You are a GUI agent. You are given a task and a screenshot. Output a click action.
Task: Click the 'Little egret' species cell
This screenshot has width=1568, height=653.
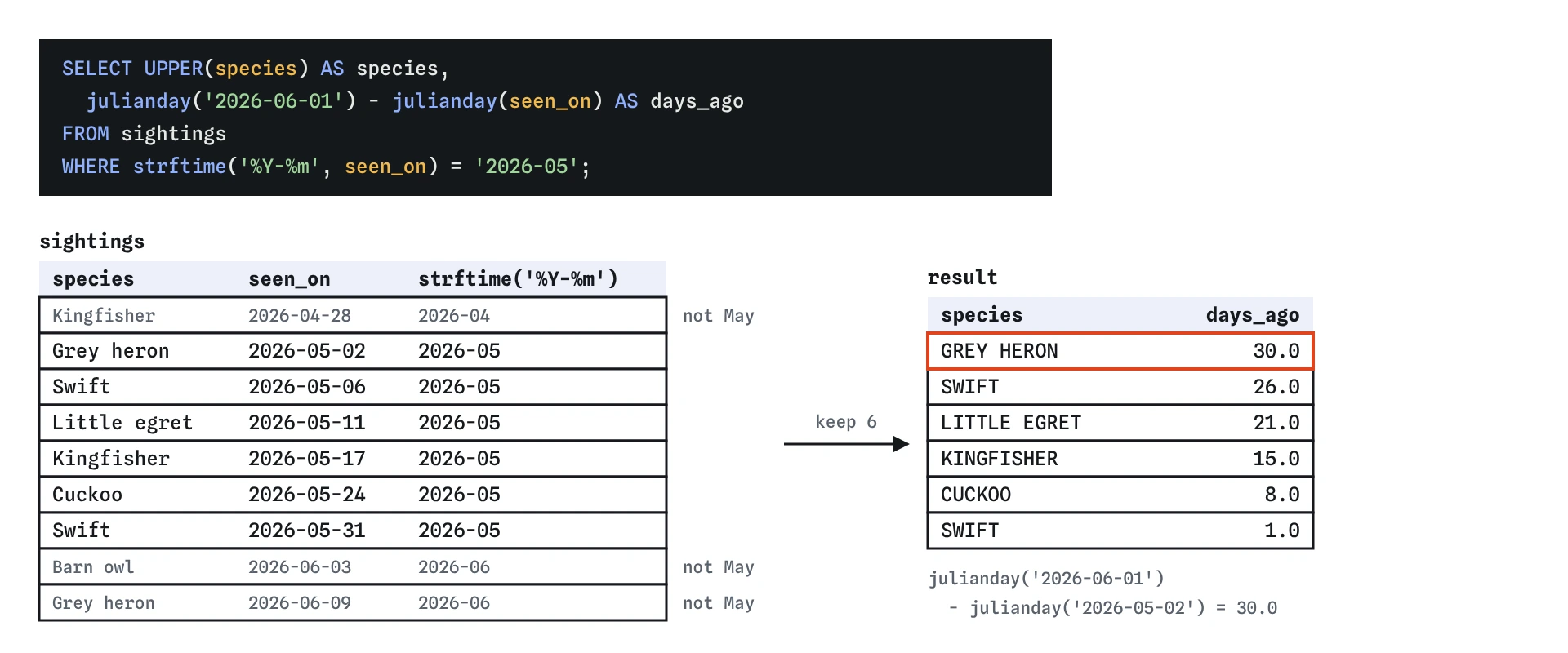pos(122,423)
